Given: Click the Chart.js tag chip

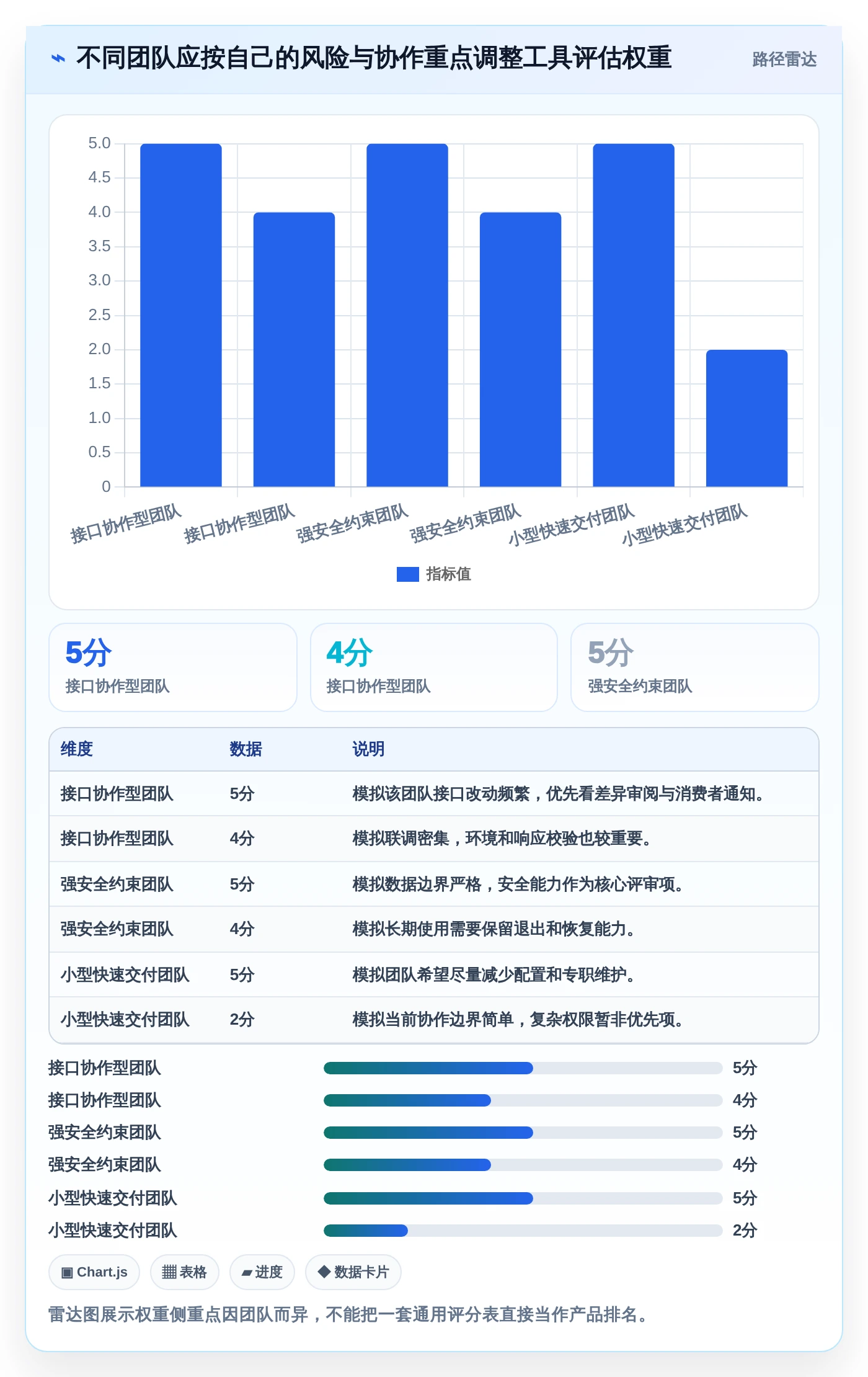Looking at the screenshot, I should coord(94,1272).
